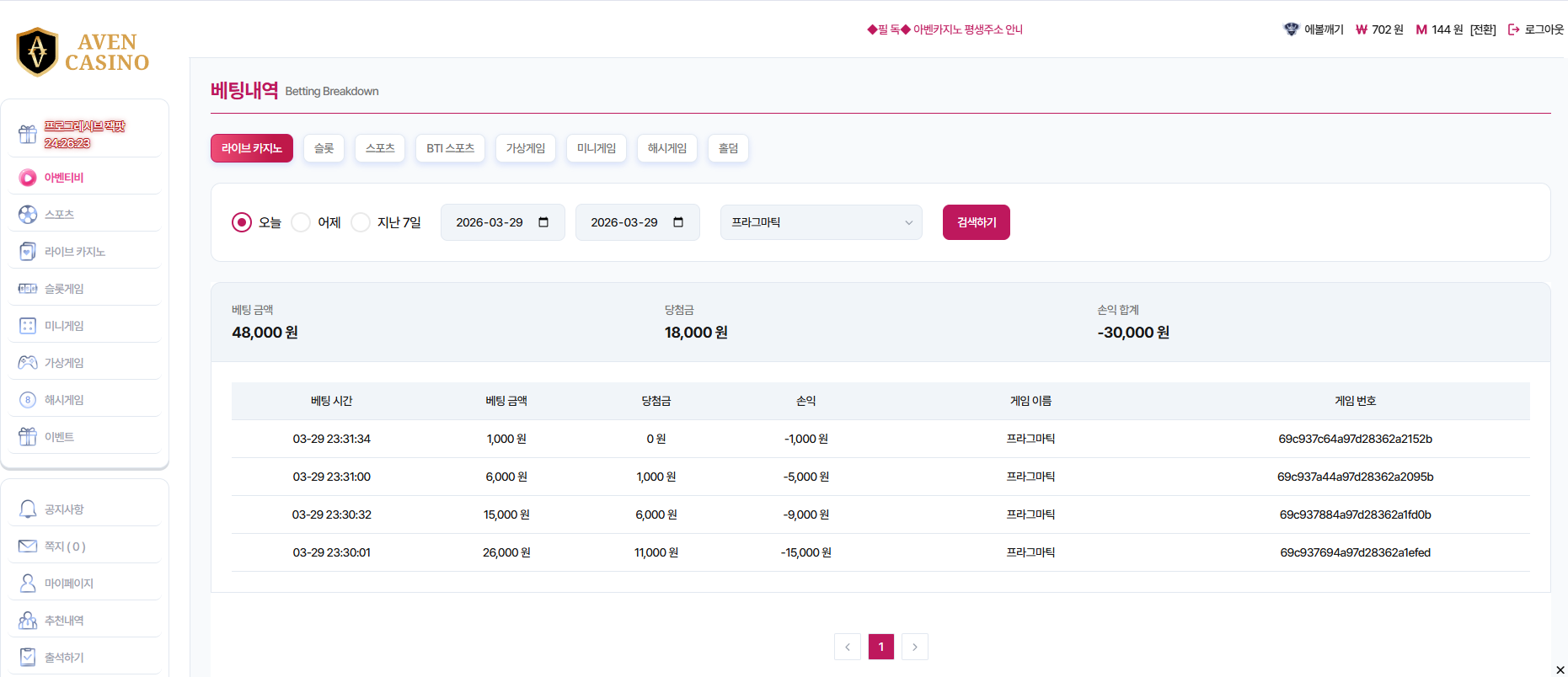1568x677 pixels.
Task: Select the 어제 radio button
Action: click(301, 222)
